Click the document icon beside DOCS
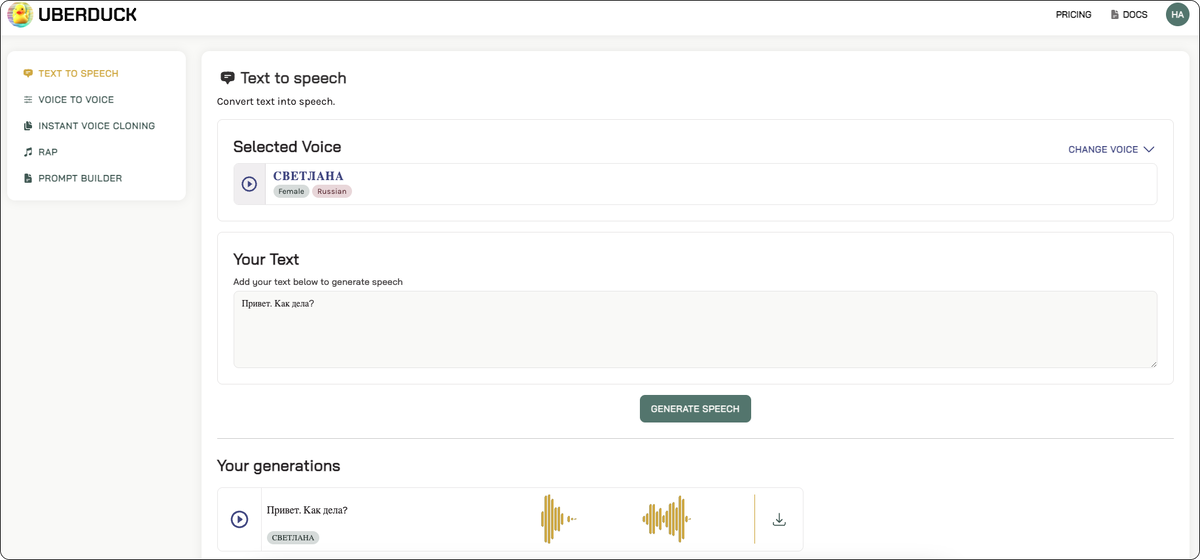 click(1115, 15)
